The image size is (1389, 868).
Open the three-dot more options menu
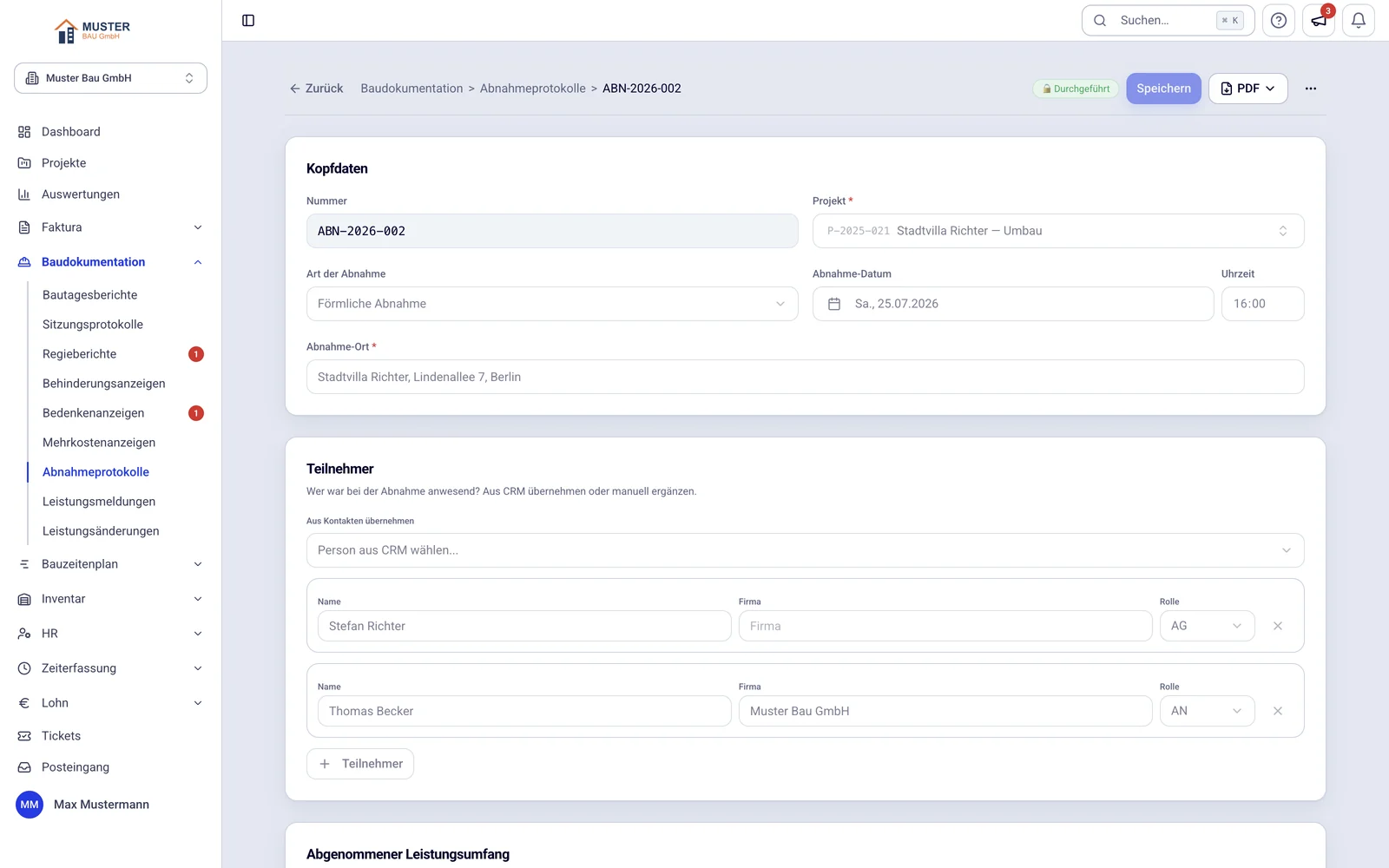[1311, 89]
